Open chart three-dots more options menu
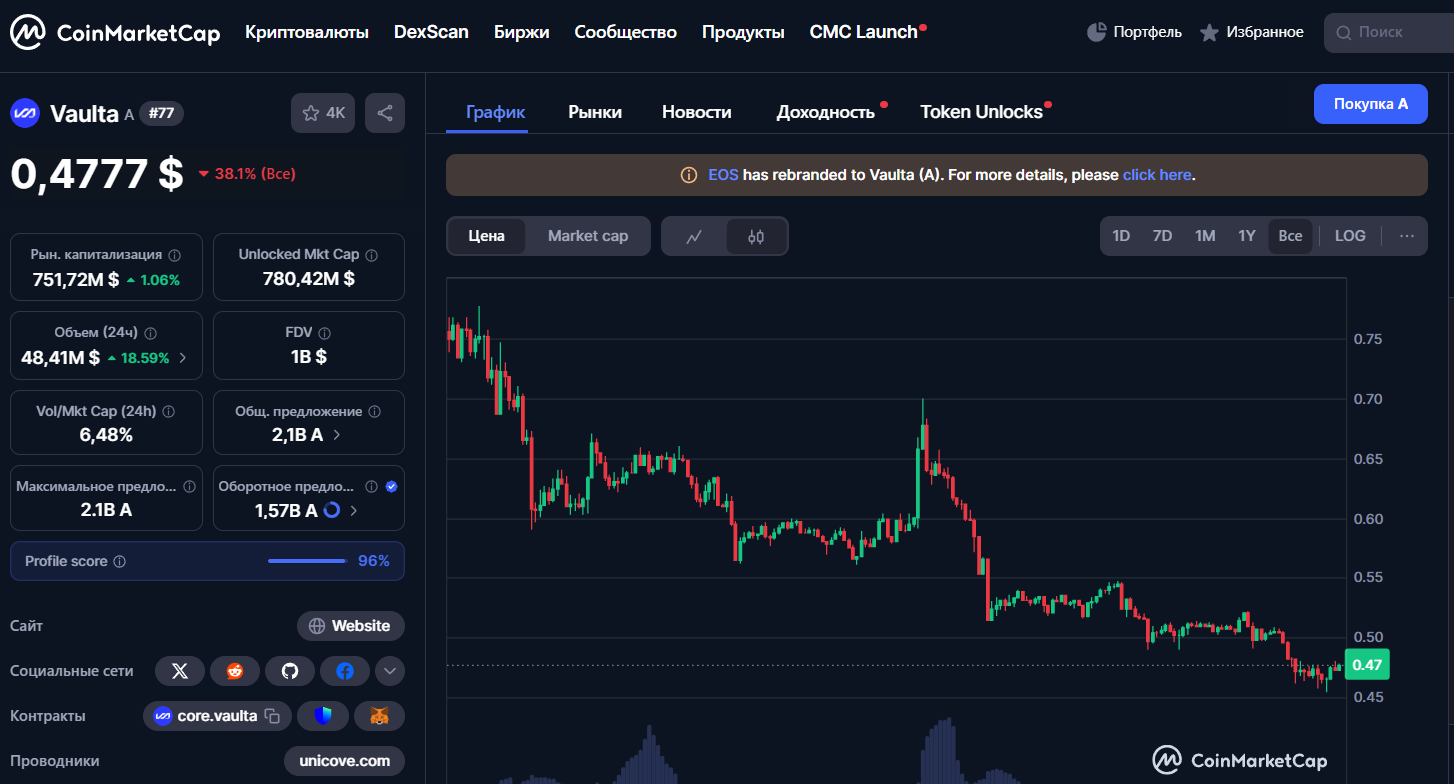 tap(1407, 236)
